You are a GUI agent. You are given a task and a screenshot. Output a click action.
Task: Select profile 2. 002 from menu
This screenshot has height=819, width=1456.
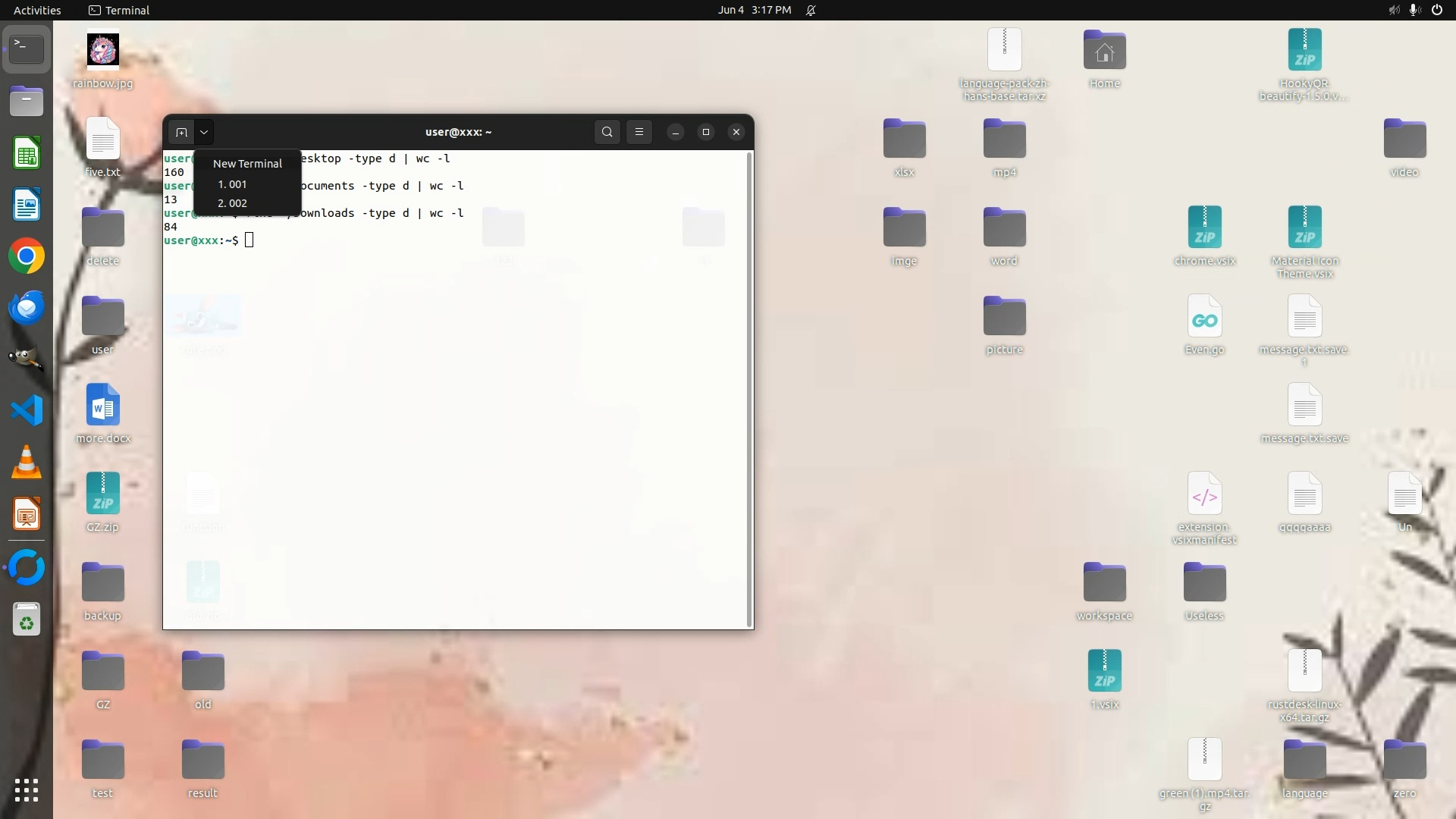point(232,203)
